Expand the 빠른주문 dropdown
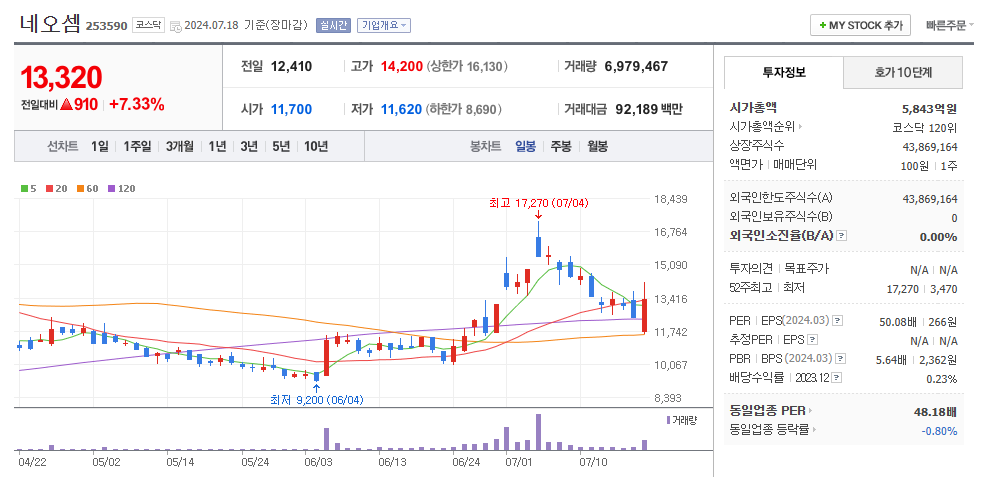 tap(950, 26)
